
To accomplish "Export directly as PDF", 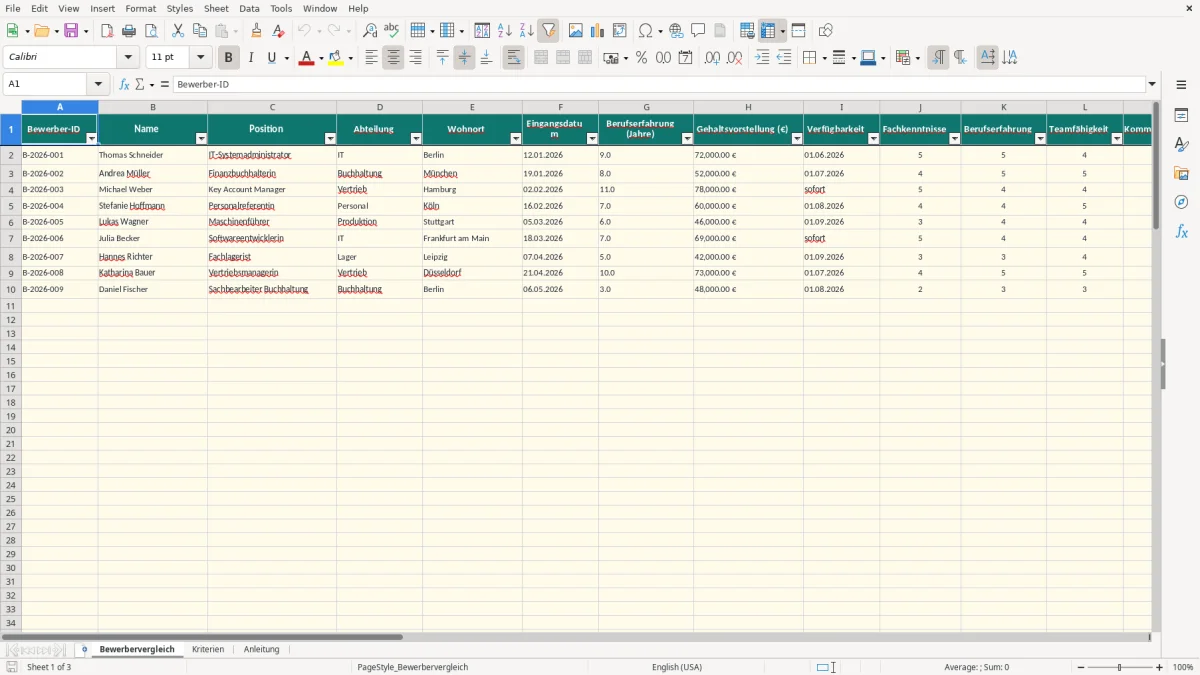I will point(107,31).
